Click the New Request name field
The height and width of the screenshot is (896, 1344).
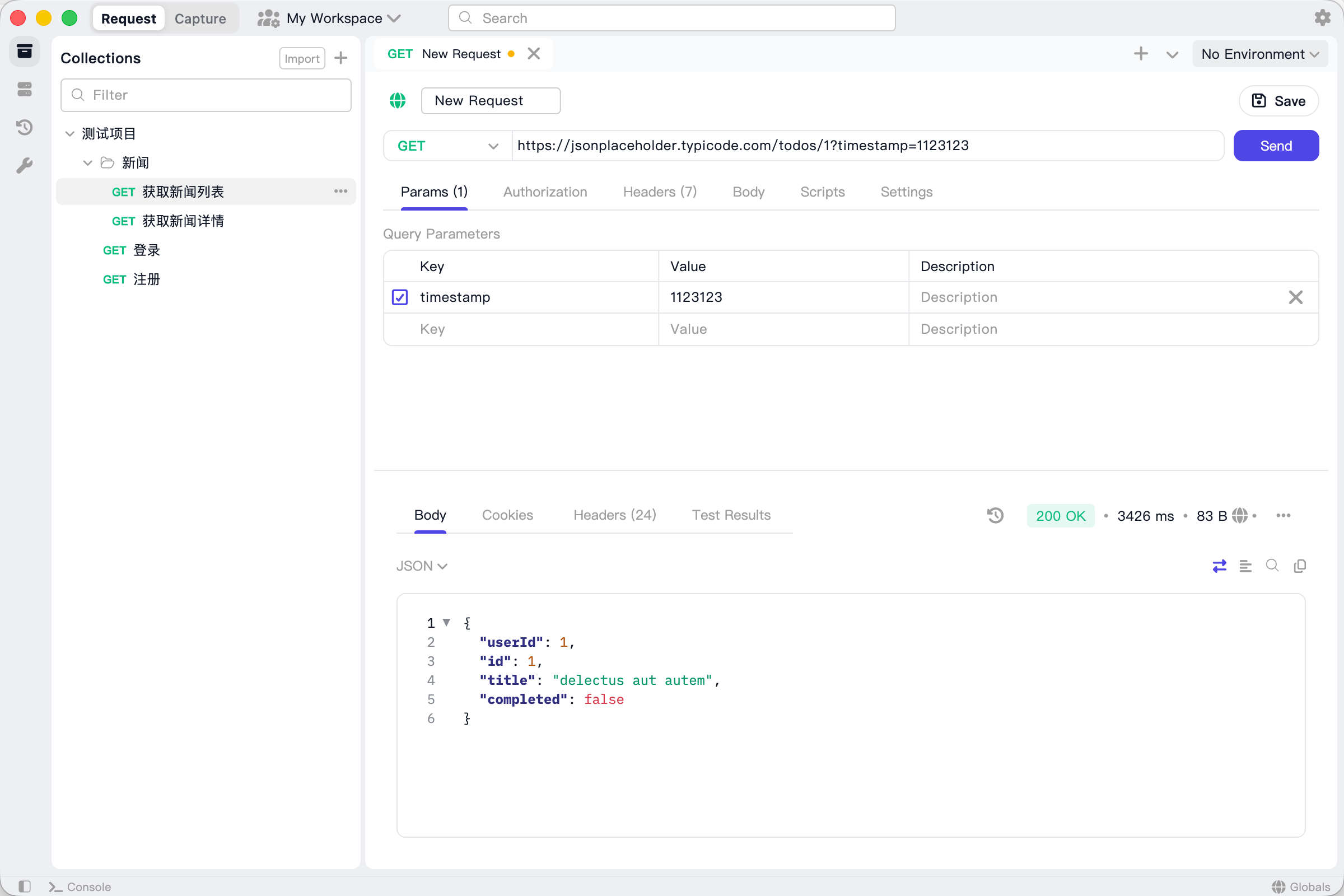click(x=491, y=101)
